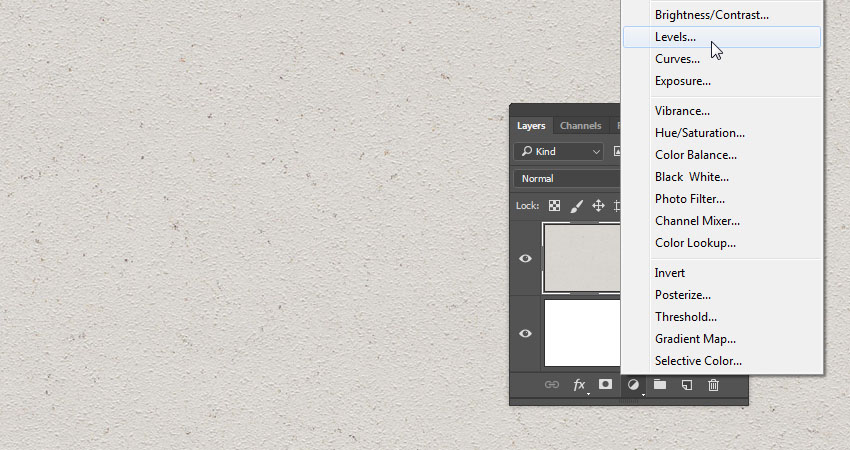The image size is (850, 450).
Task: Choose Curves... in the menu
Action: [677, 59]
